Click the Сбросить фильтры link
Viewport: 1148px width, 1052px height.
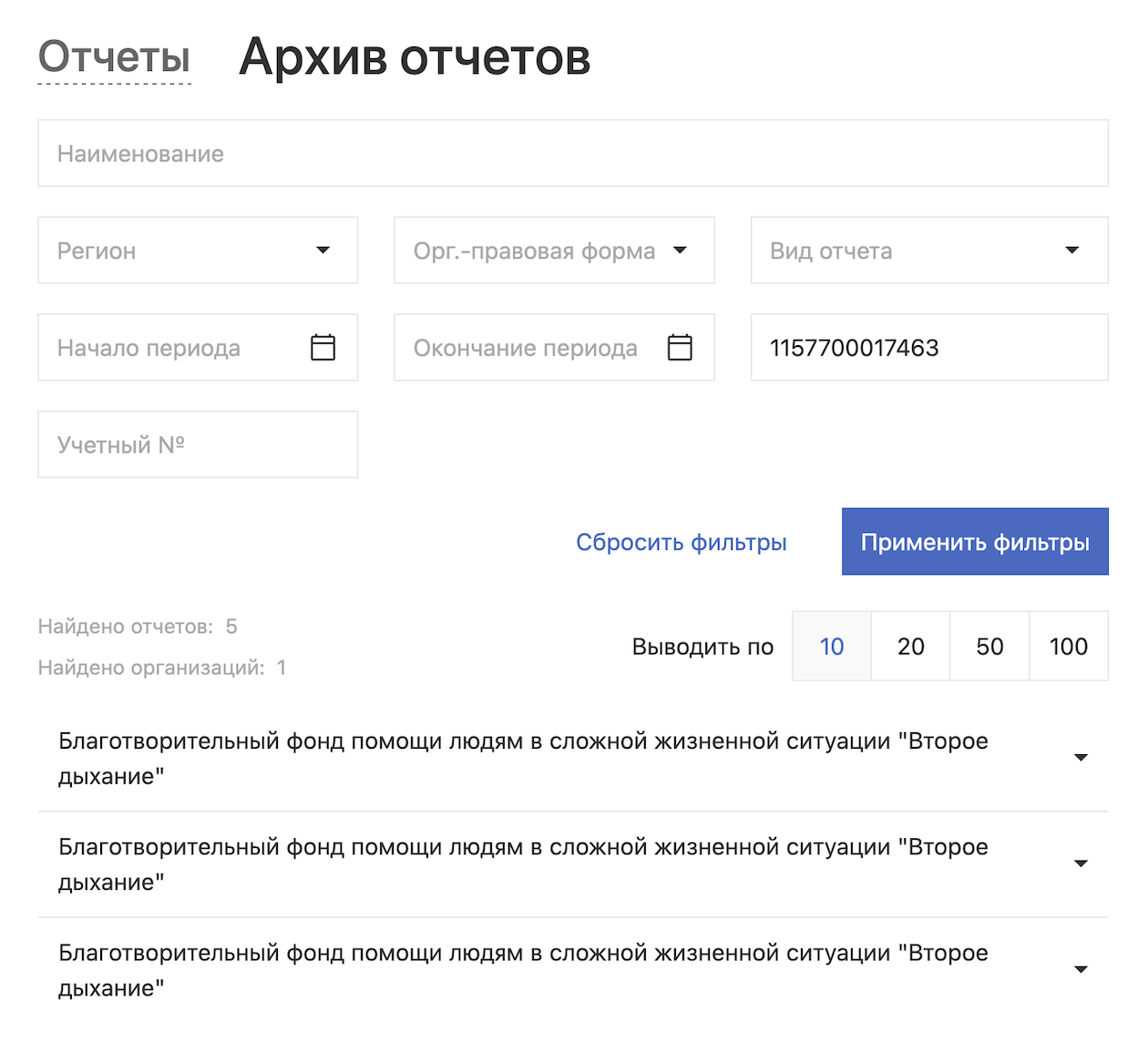(x=682, y=542)
